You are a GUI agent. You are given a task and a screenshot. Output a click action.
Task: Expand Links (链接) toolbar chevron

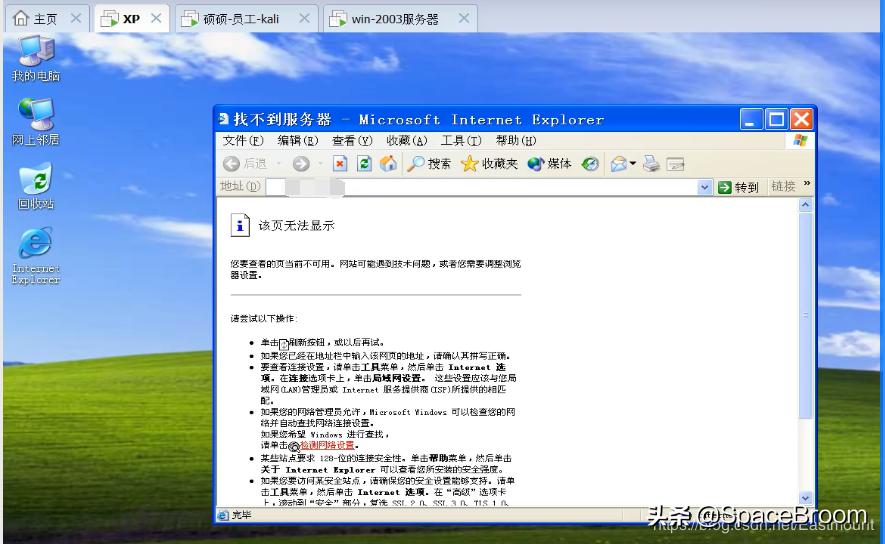807,183
